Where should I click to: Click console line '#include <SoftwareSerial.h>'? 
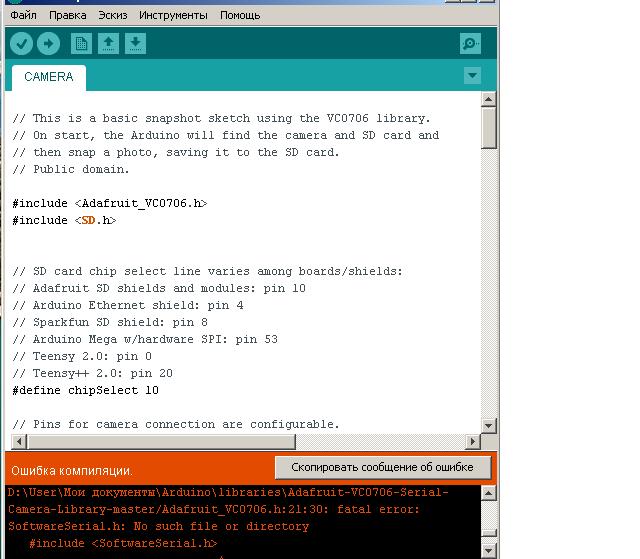click(123, 543)
